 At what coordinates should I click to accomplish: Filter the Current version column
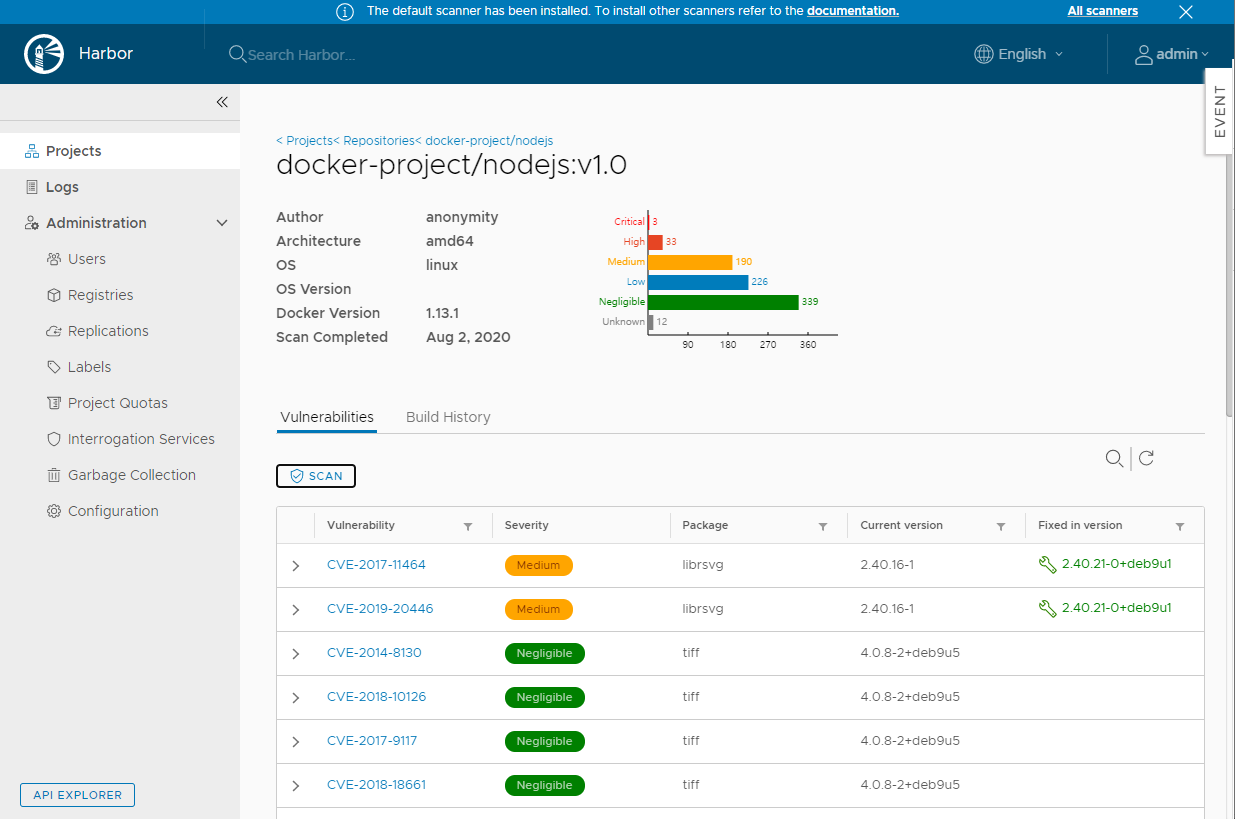coord(1001,526)
